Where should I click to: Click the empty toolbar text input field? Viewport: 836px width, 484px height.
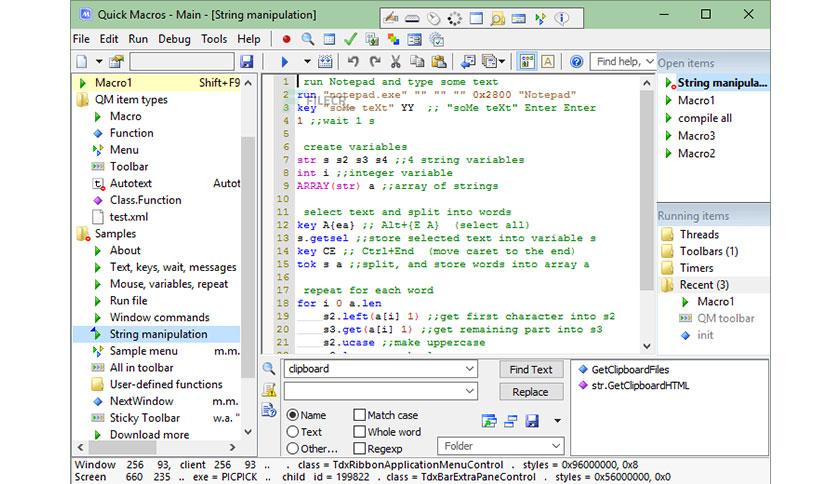[x=182, y=62]
